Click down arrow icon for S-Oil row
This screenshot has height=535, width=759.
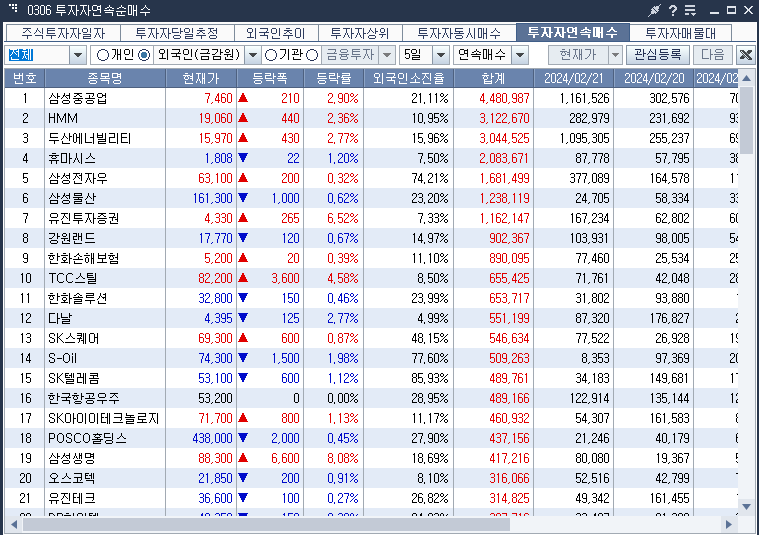click(x=243, y=358)
